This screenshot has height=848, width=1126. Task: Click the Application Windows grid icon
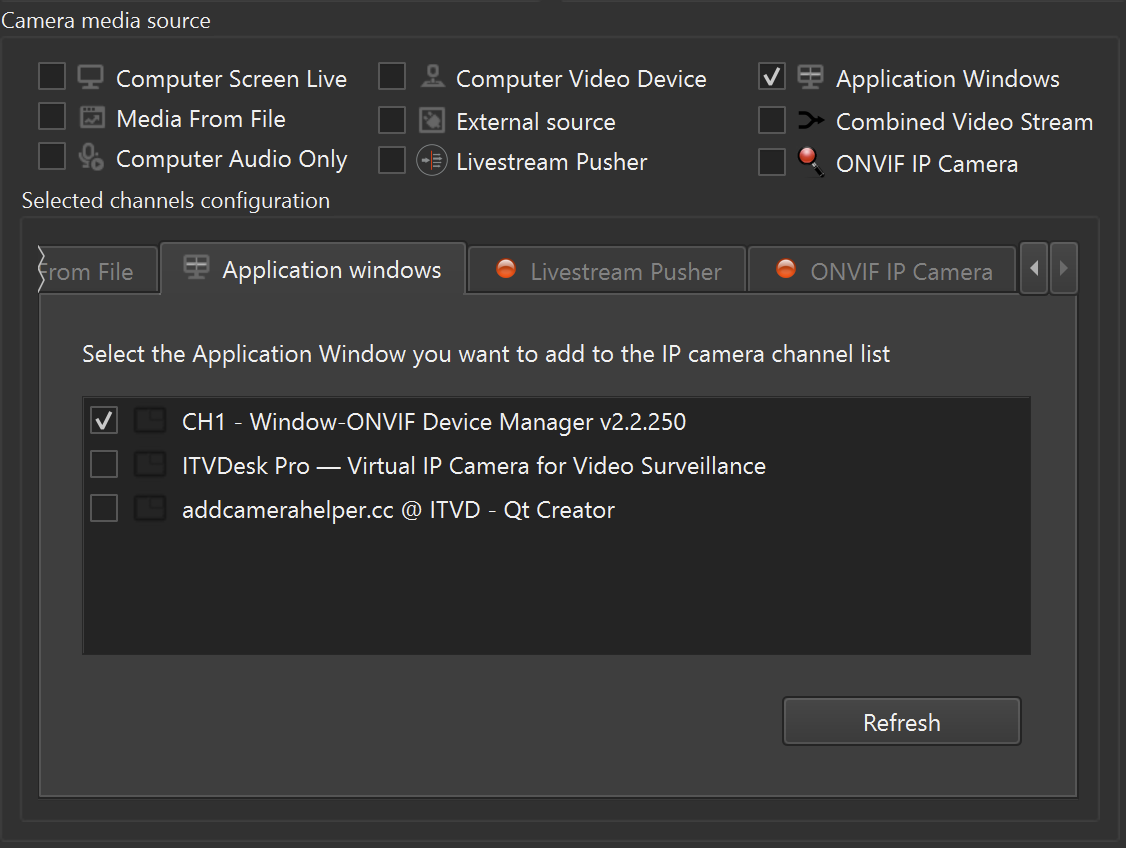point(810,77)
